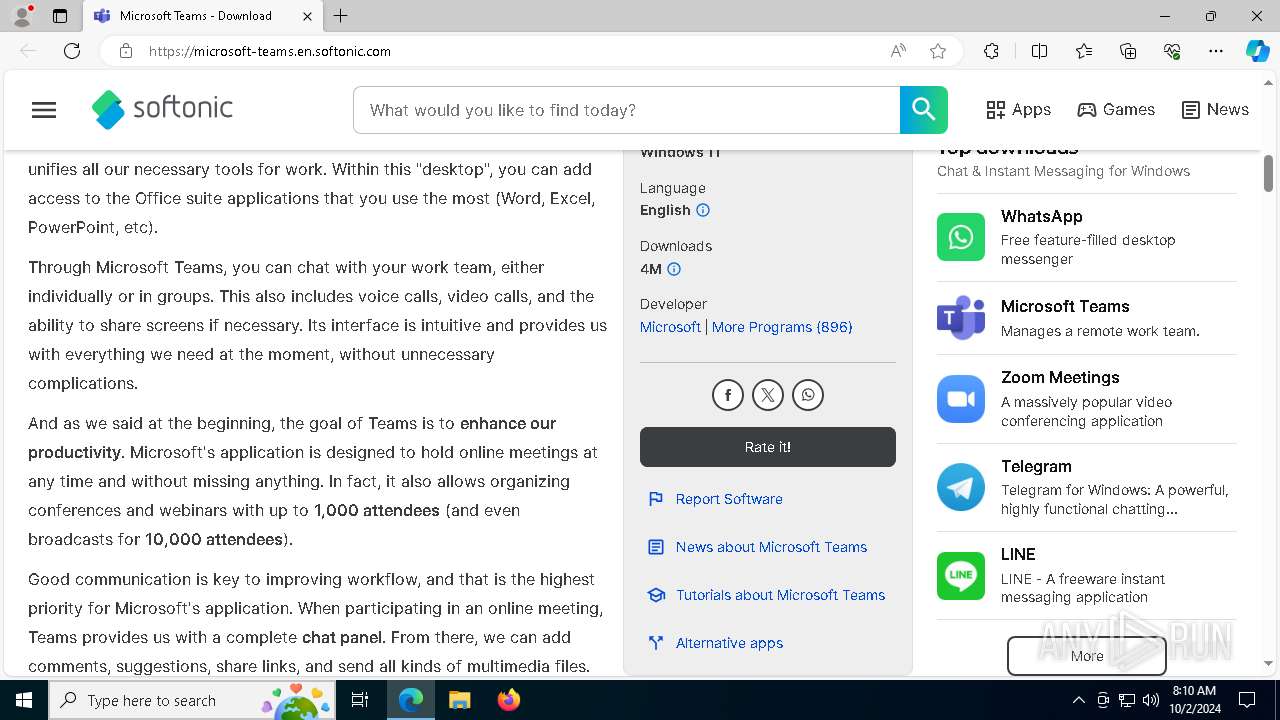The width and height of the screenshot is (1280, 720).
Task: Open Edge Favorites list icon
Action: point(1084,51)
